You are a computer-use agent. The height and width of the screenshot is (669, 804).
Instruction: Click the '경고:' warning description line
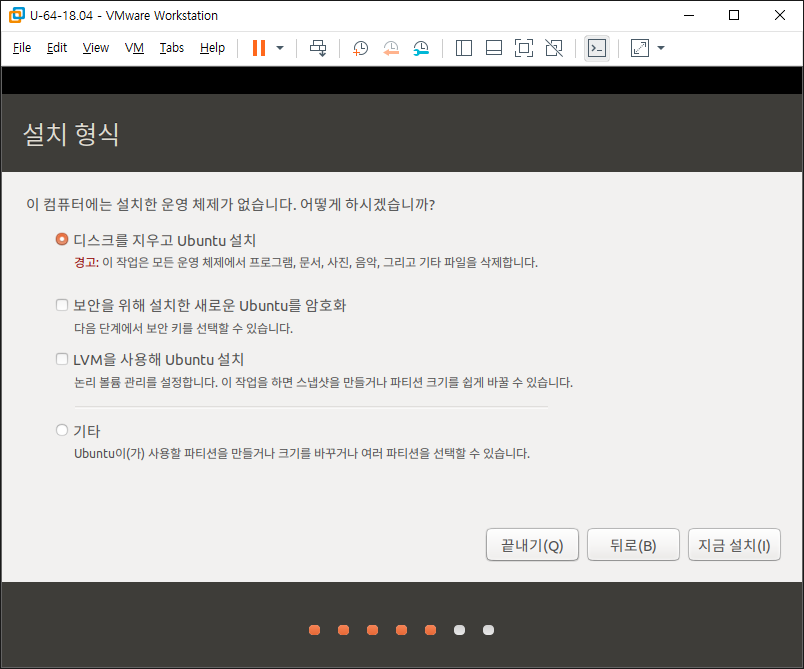(x=306, y=262)
